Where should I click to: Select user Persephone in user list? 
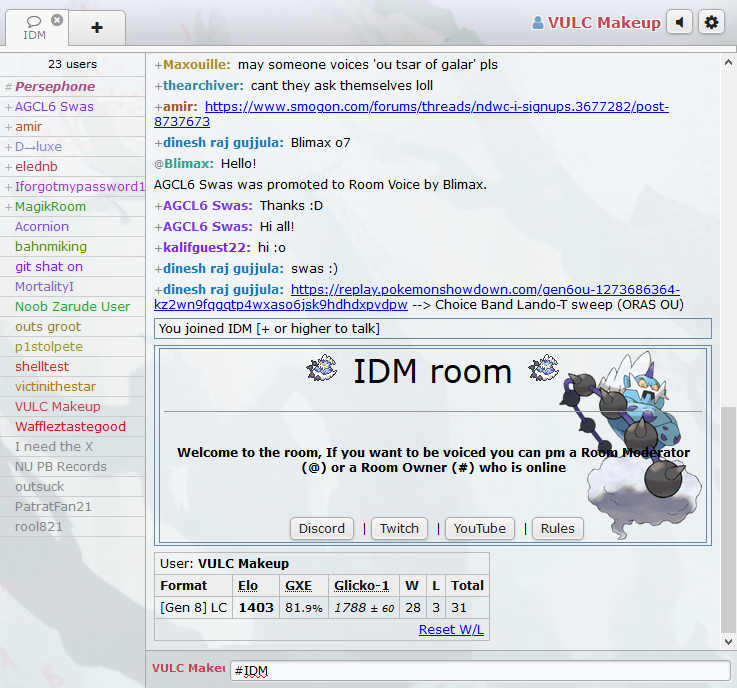(72, 86)
